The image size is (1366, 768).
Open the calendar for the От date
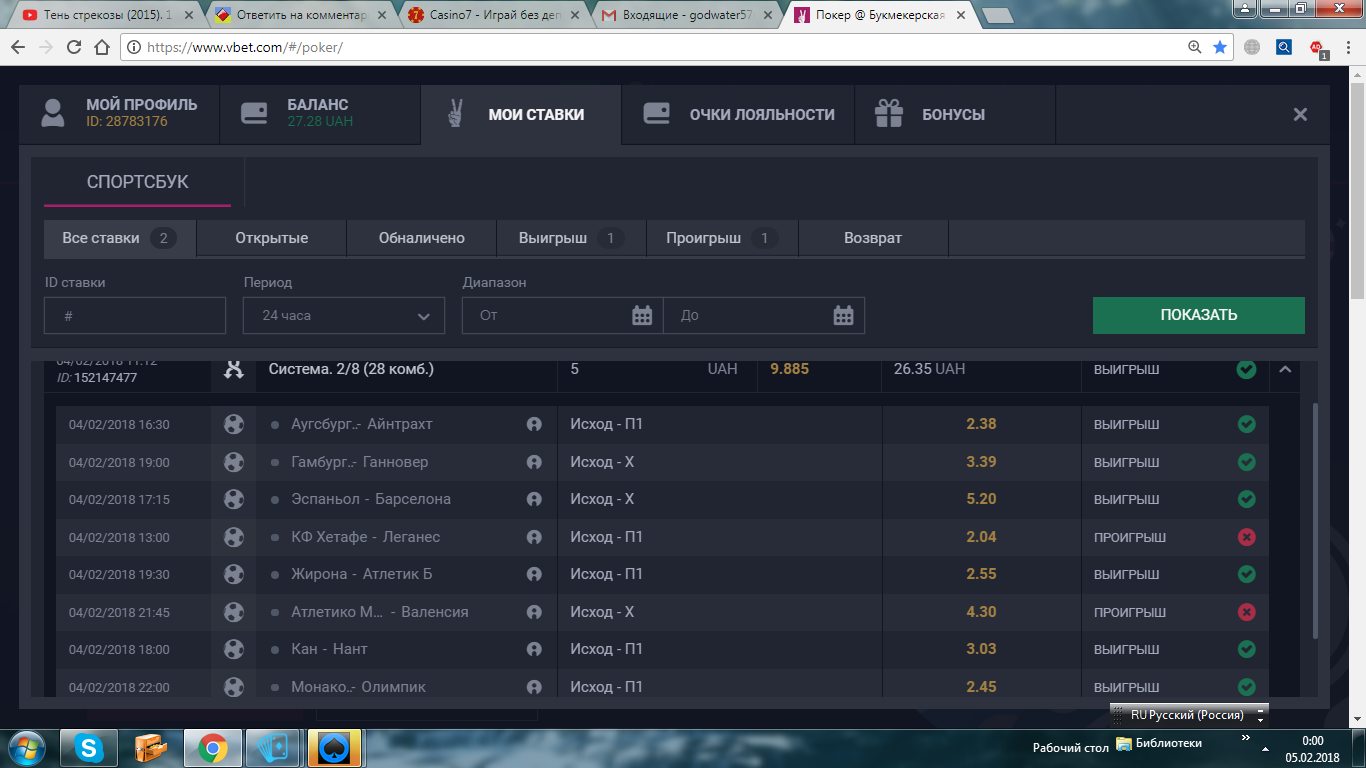click(x=643, y=316)
